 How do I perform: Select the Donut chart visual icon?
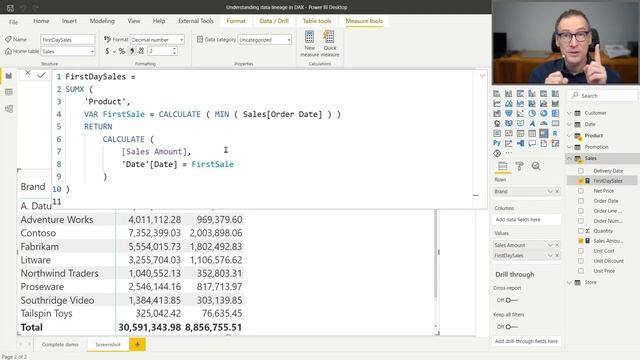pos(544,113)
